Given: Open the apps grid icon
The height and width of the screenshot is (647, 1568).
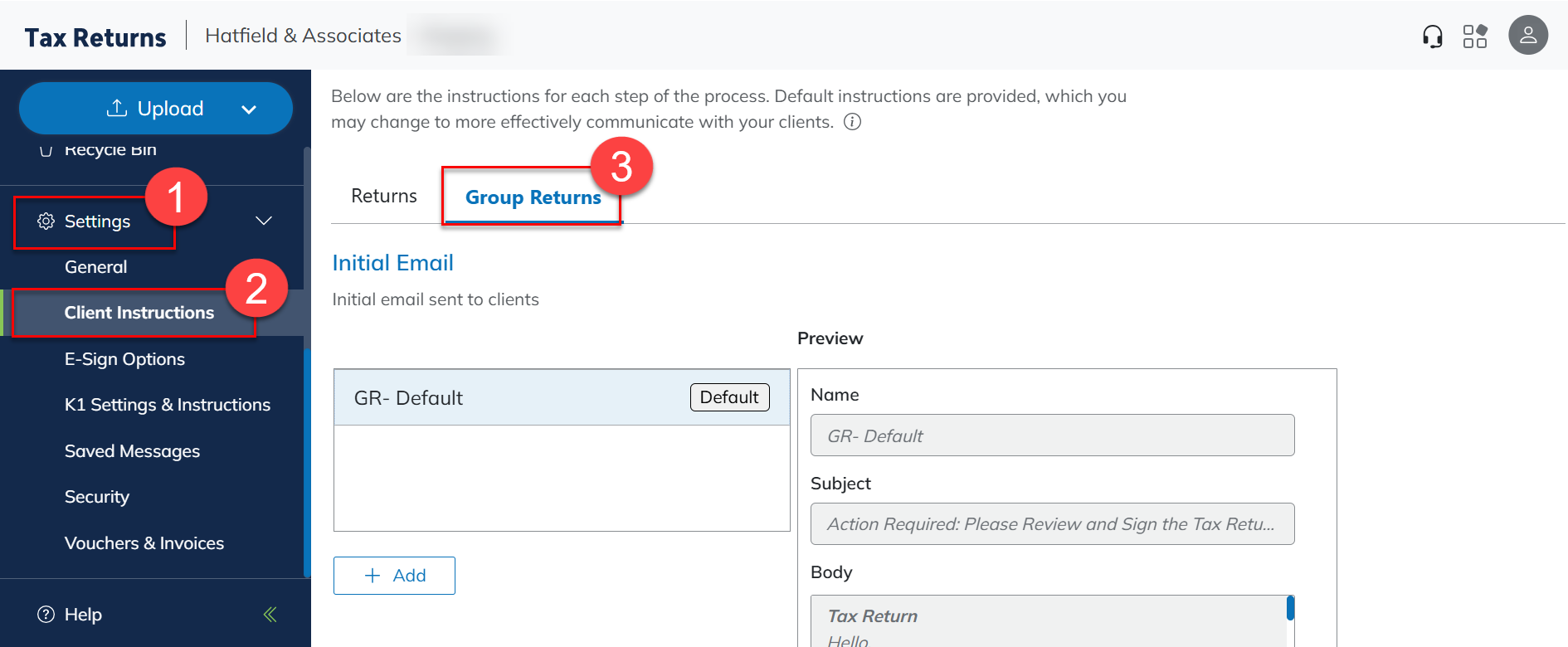Looking at the screenshot, I should pyautogui.click(x=1474, y=36).
